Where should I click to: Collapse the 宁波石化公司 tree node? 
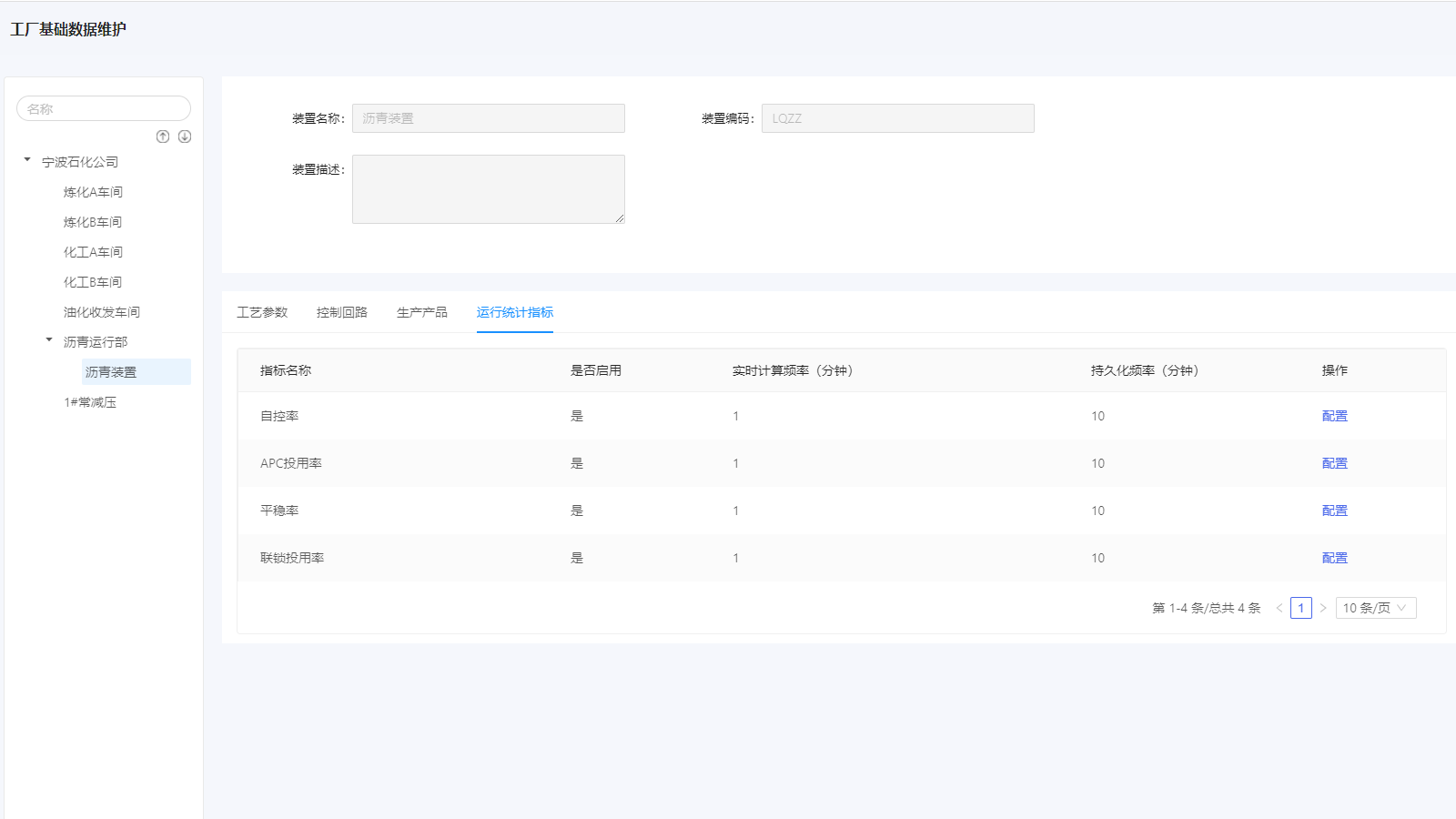27,160
